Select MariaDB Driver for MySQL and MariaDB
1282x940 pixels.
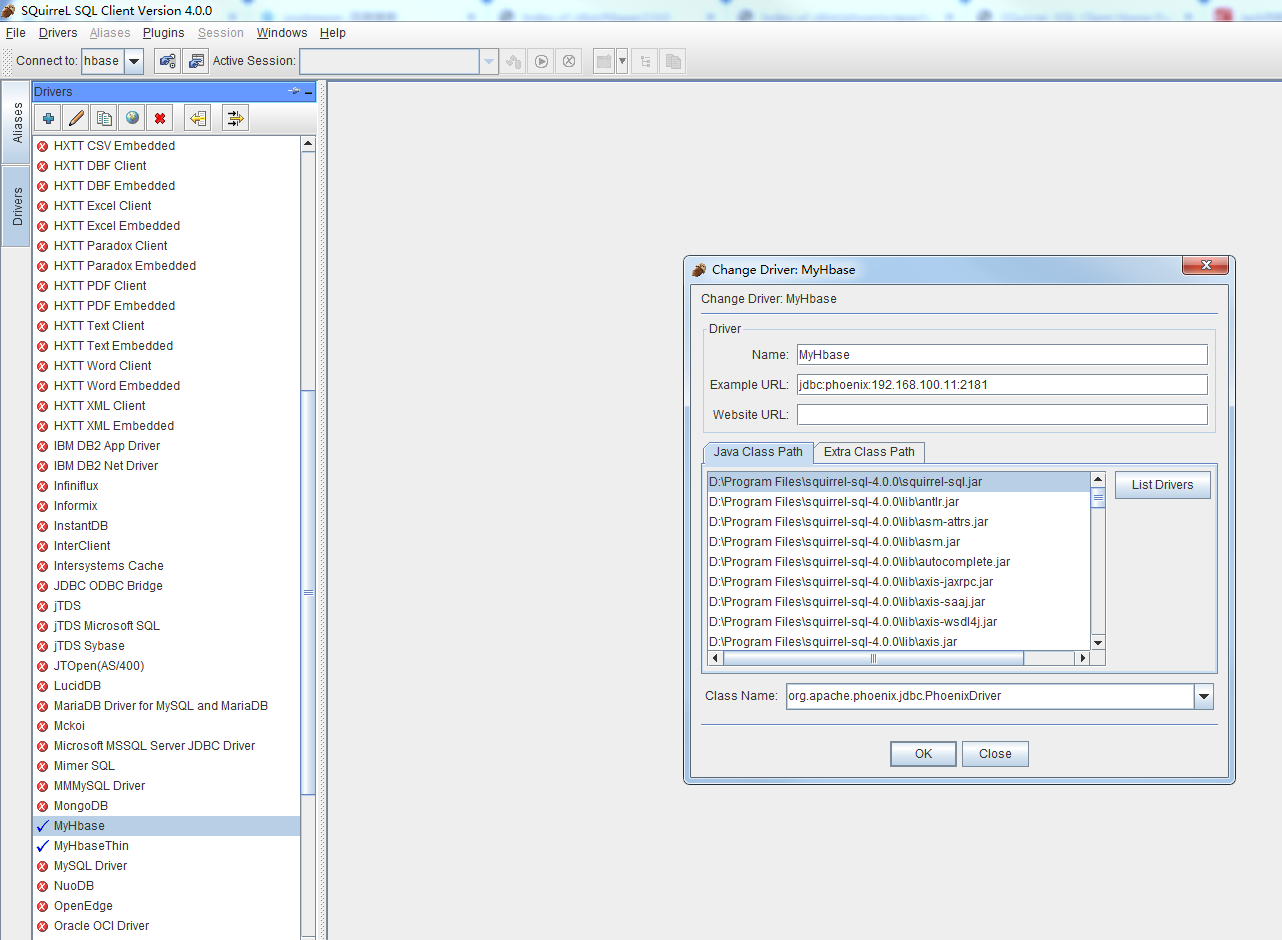[166, 706]
